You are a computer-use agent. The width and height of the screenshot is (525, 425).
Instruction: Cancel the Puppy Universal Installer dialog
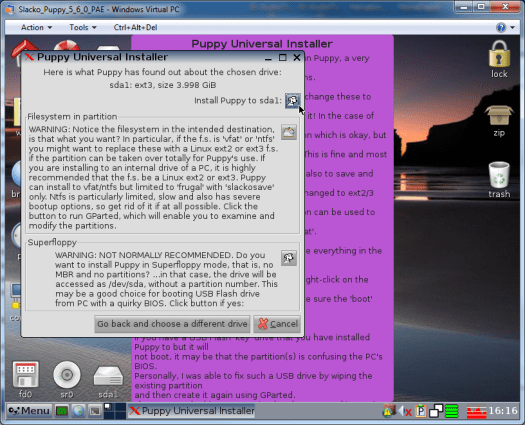[x=277, y=324]
